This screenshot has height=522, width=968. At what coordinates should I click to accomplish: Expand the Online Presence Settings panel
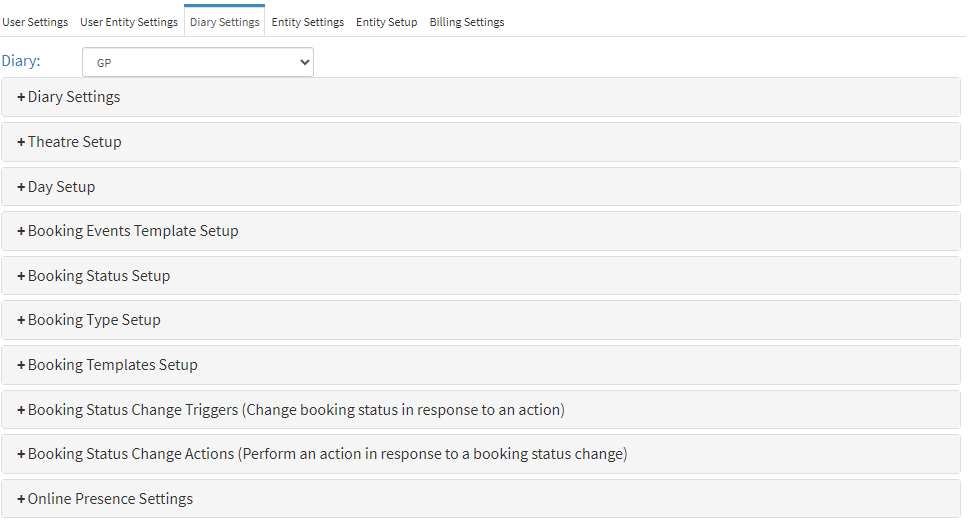pos(110,499)
